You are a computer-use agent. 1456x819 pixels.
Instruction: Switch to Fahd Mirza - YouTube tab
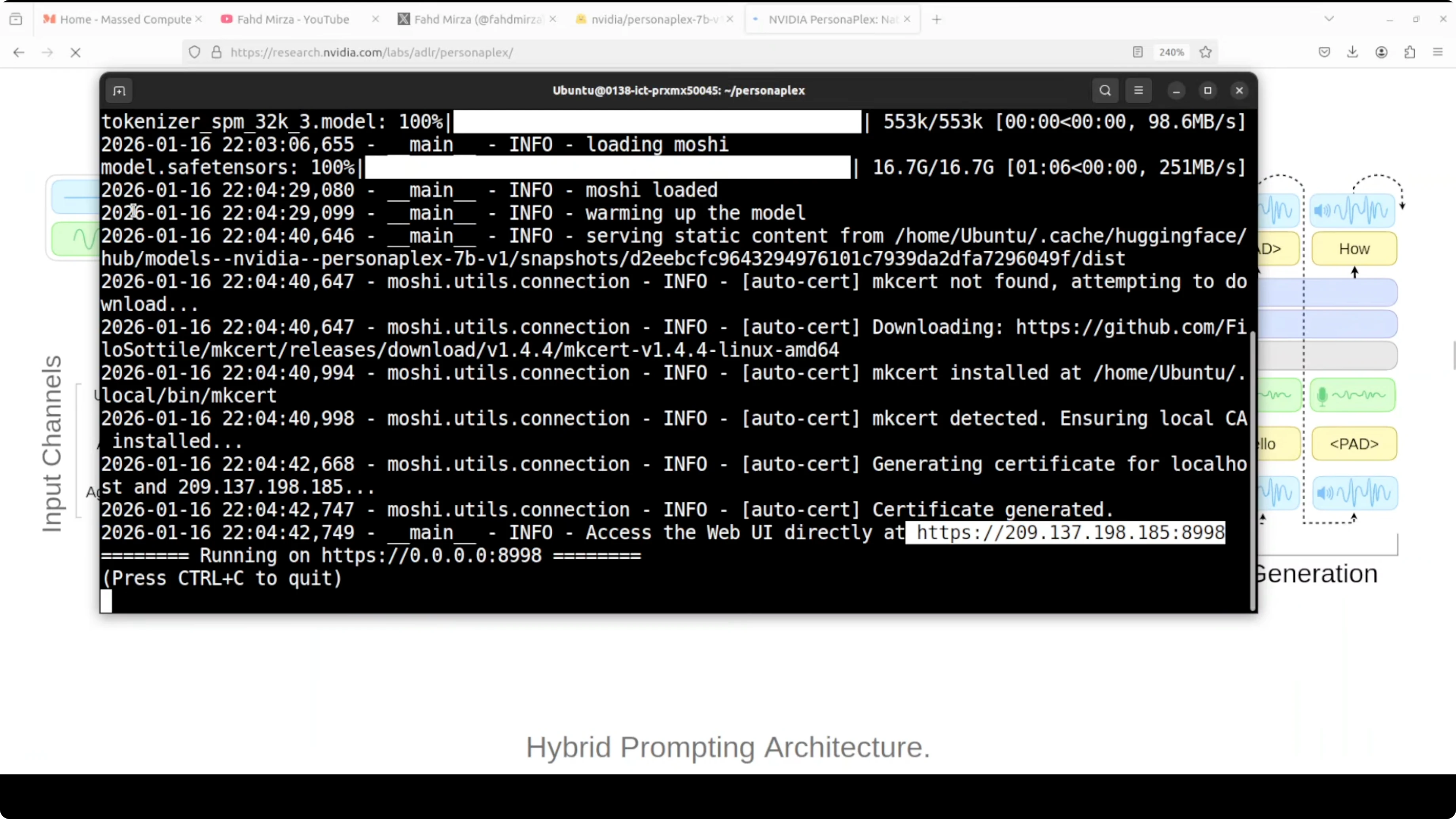[293, 19]
